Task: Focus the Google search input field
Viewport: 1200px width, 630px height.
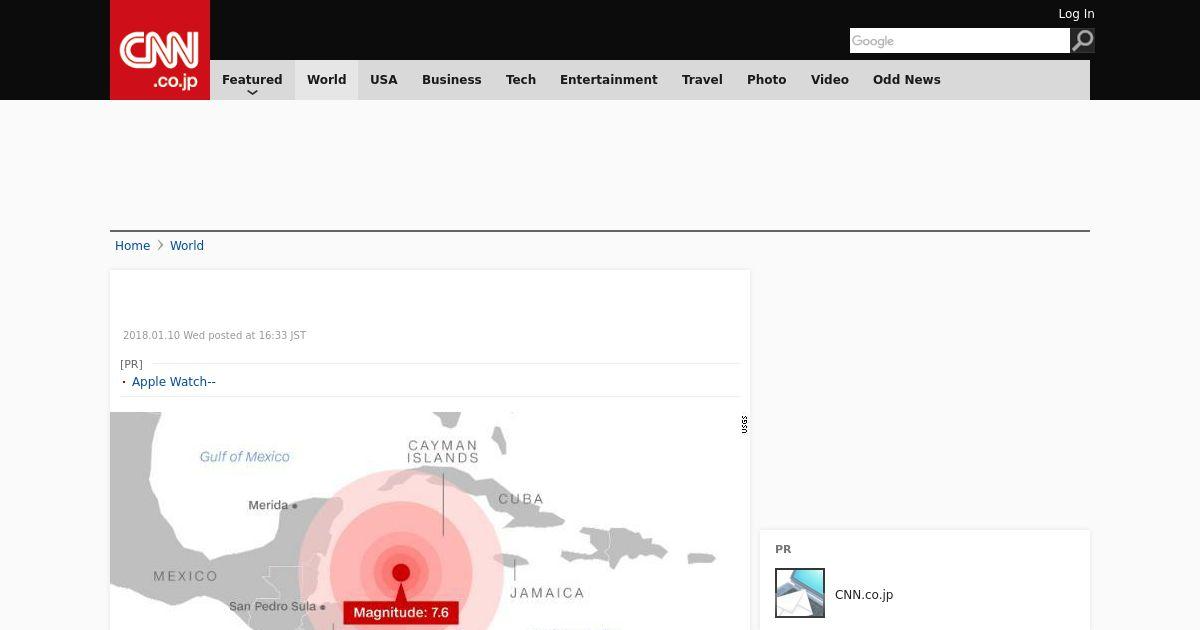Action: (x=960, y=40)
